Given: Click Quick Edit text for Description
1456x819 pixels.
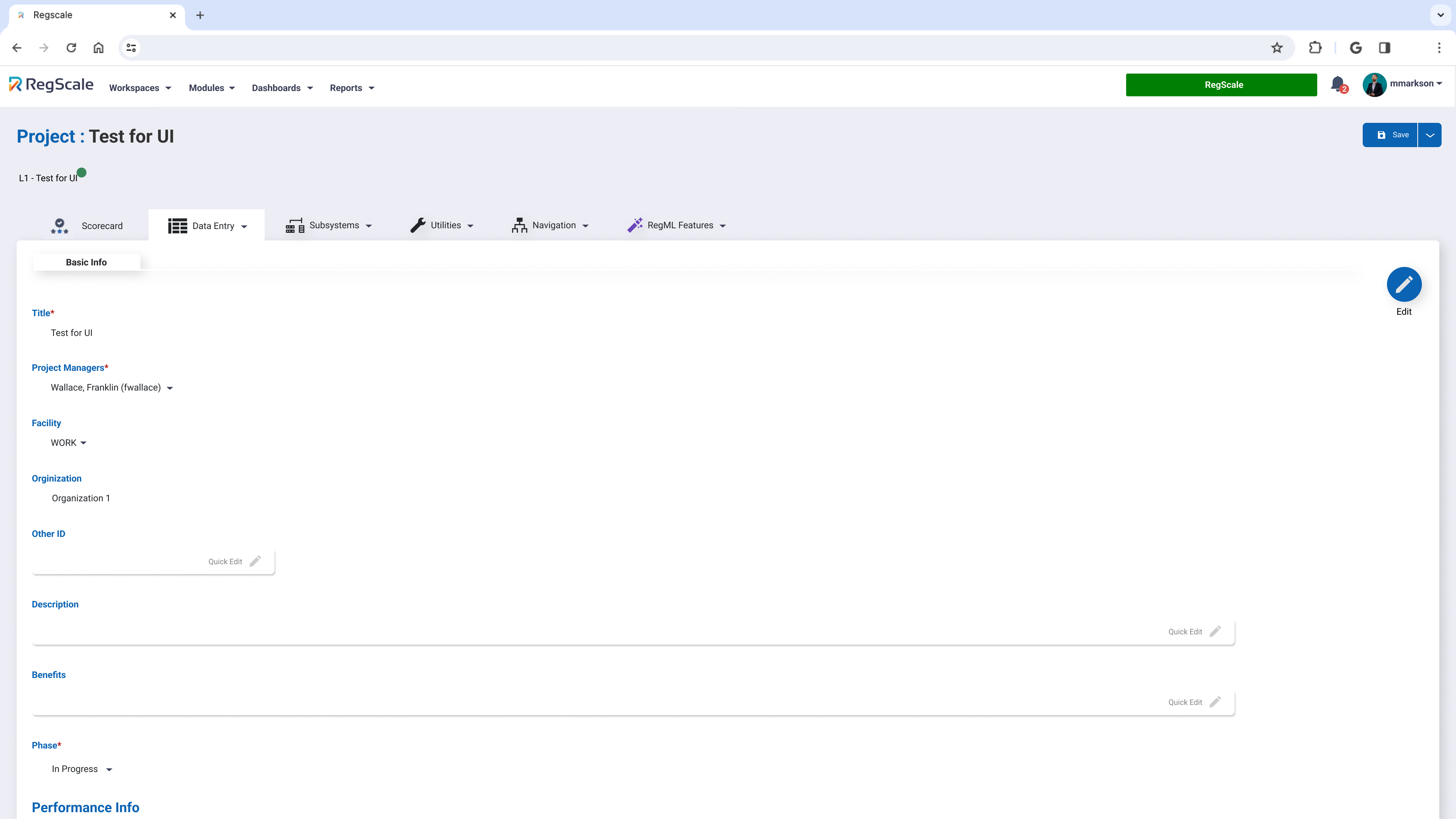Looking at the screenshot, I should point(1185,632).
